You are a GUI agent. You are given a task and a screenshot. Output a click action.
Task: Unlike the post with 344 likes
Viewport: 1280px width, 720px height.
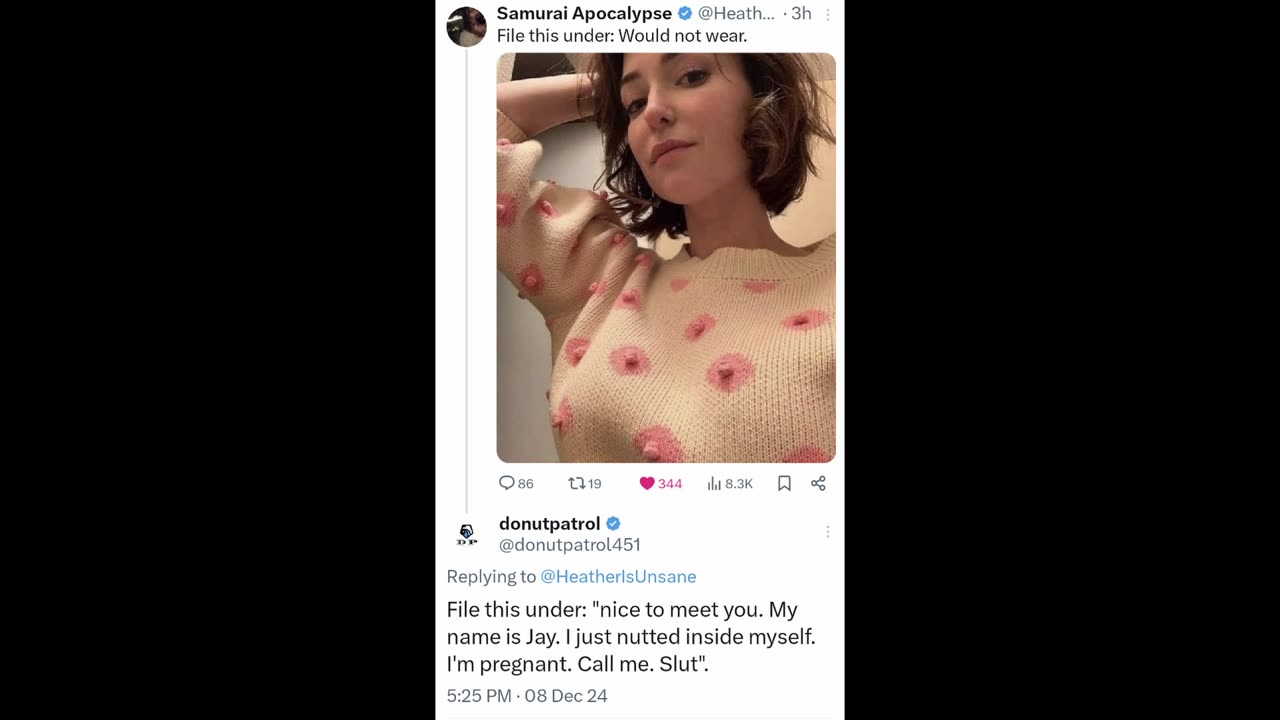pyautogui.click(x=660, y=483)
